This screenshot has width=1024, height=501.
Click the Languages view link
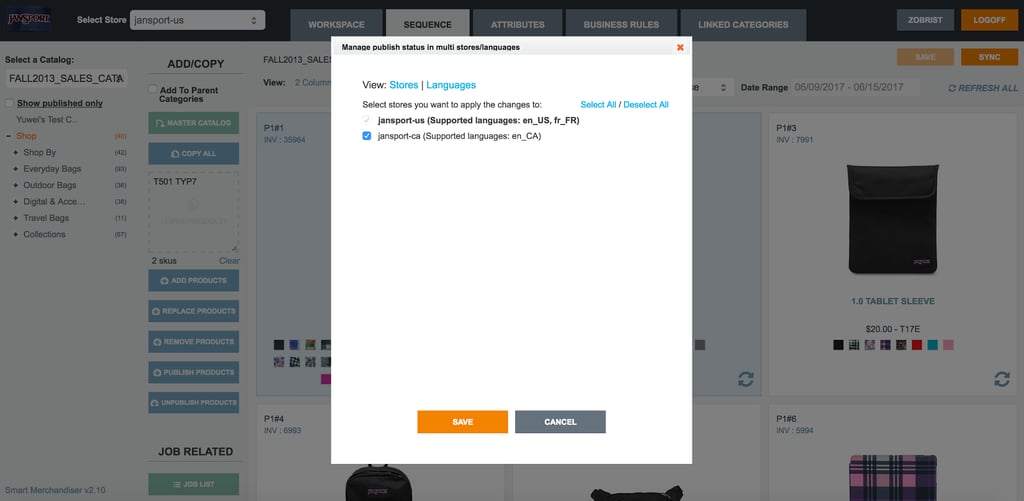pos(451,85)
